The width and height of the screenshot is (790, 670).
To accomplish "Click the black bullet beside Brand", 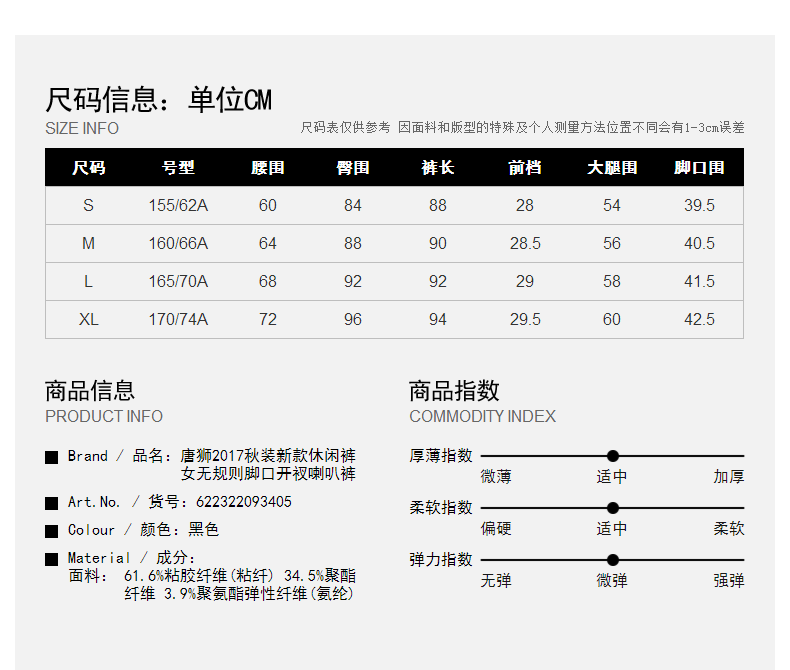I will (52, 457).
